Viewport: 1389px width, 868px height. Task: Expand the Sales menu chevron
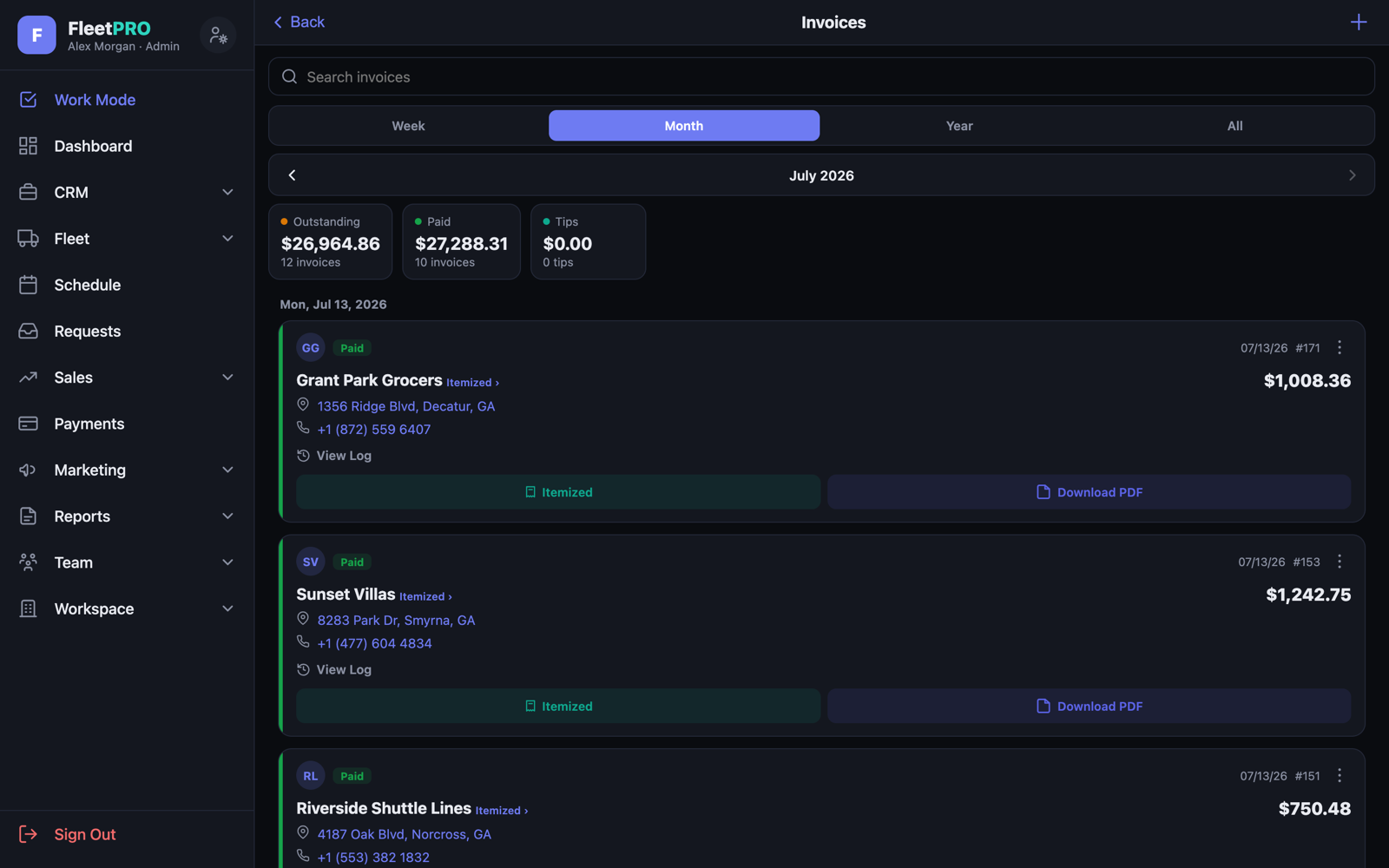[227, 378]
